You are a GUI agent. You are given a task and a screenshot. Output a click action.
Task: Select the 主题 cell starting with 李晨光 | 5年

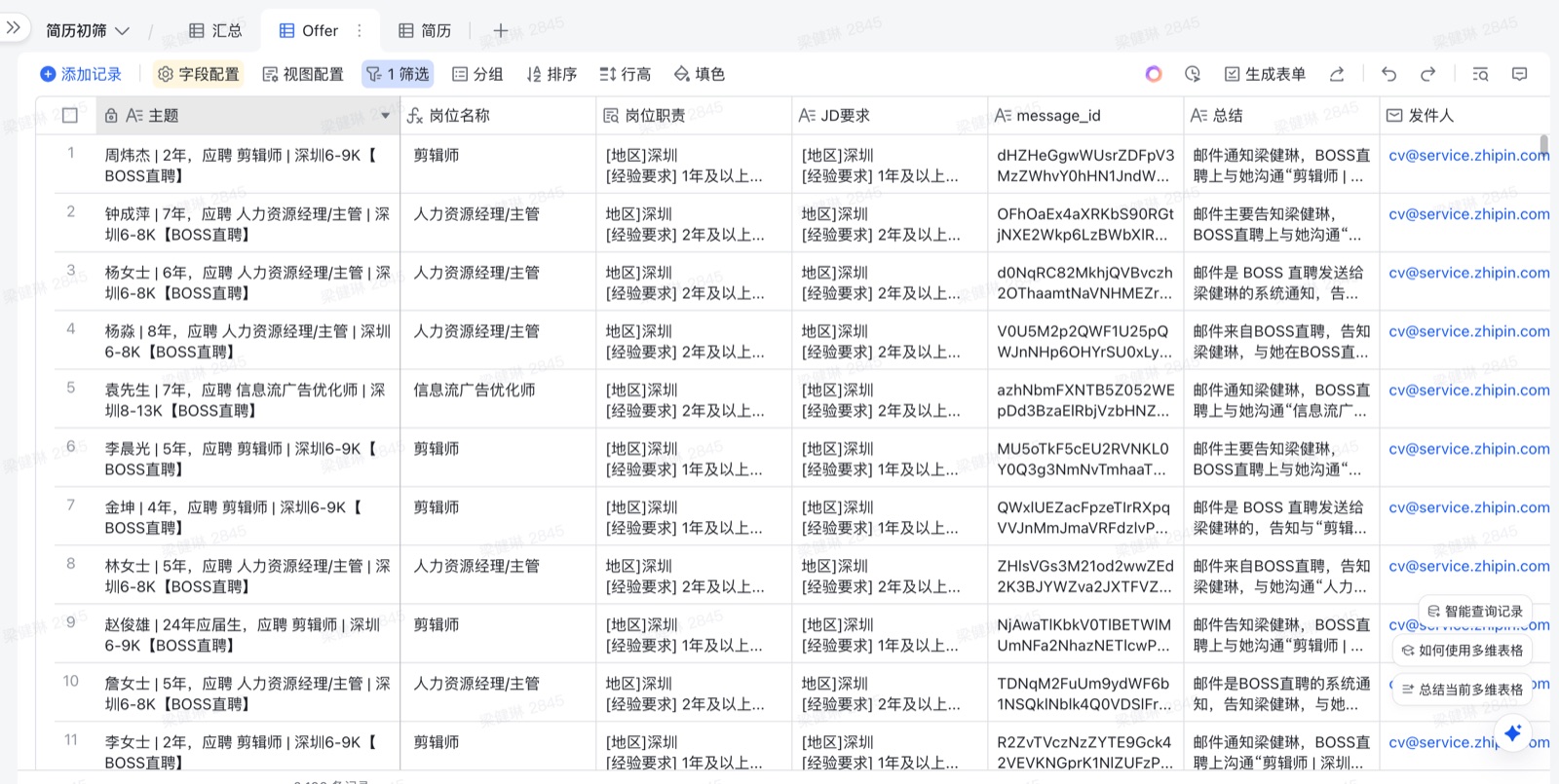247,458
